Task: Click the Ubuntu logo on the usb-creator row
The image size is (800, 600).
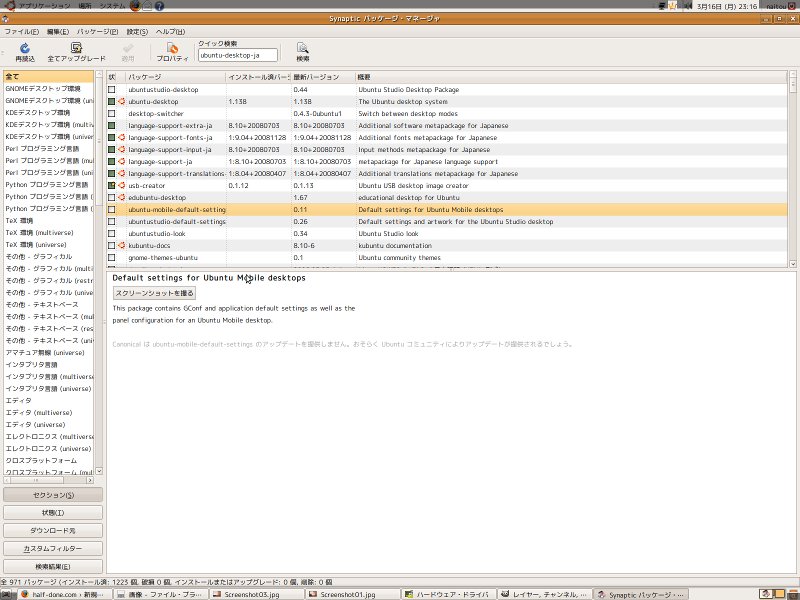Action: click(121, 186)
